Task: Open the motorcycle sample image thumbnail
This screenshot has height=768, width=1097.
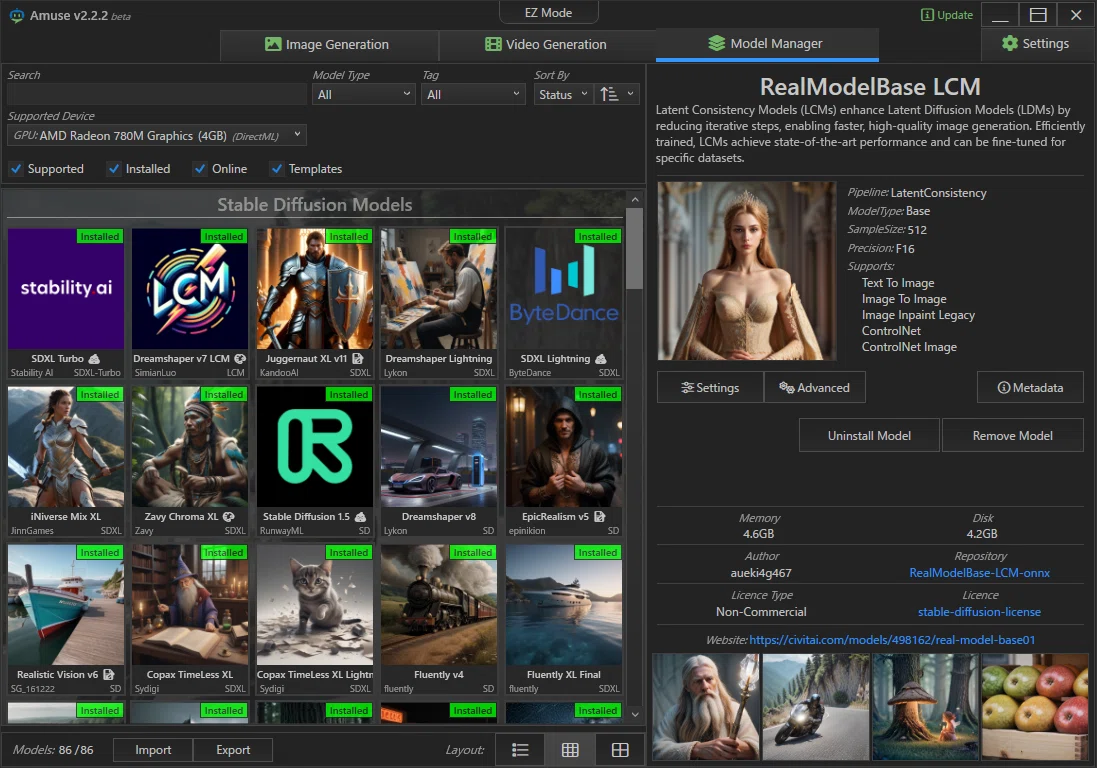Action: click(816, 706)
